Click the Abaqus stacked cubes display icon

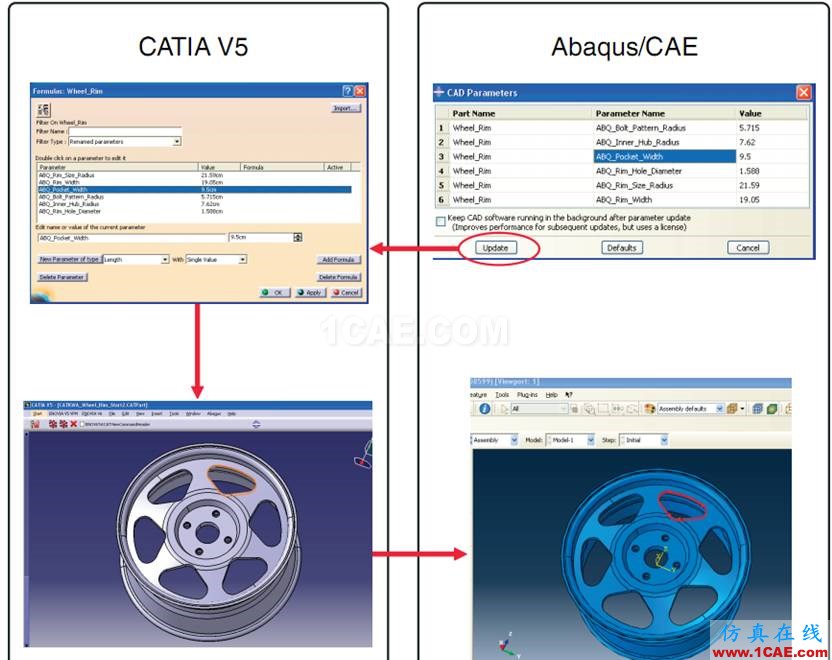732,409
